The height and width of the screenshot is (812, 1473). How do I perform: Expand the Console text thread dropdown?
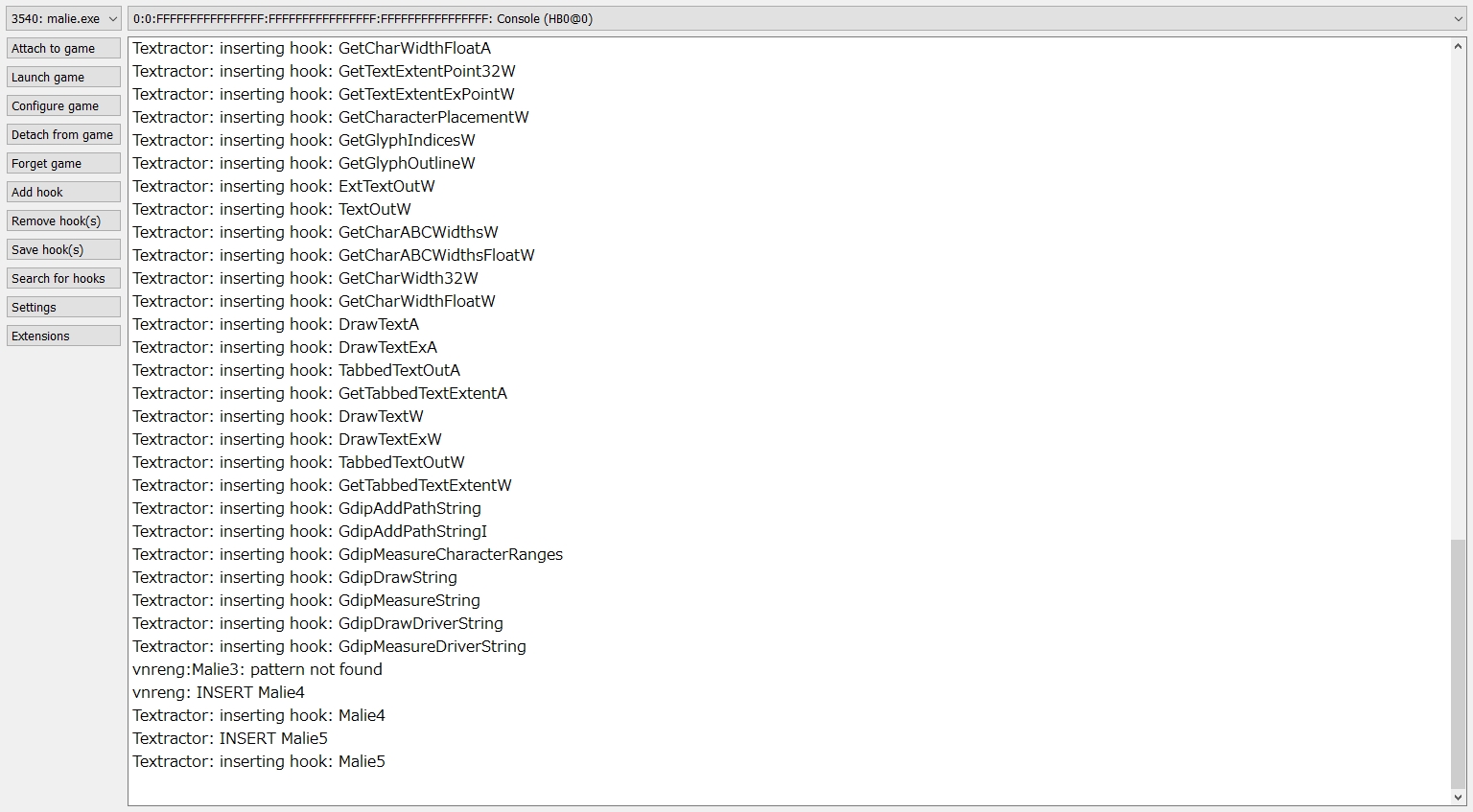coord(797,18)
